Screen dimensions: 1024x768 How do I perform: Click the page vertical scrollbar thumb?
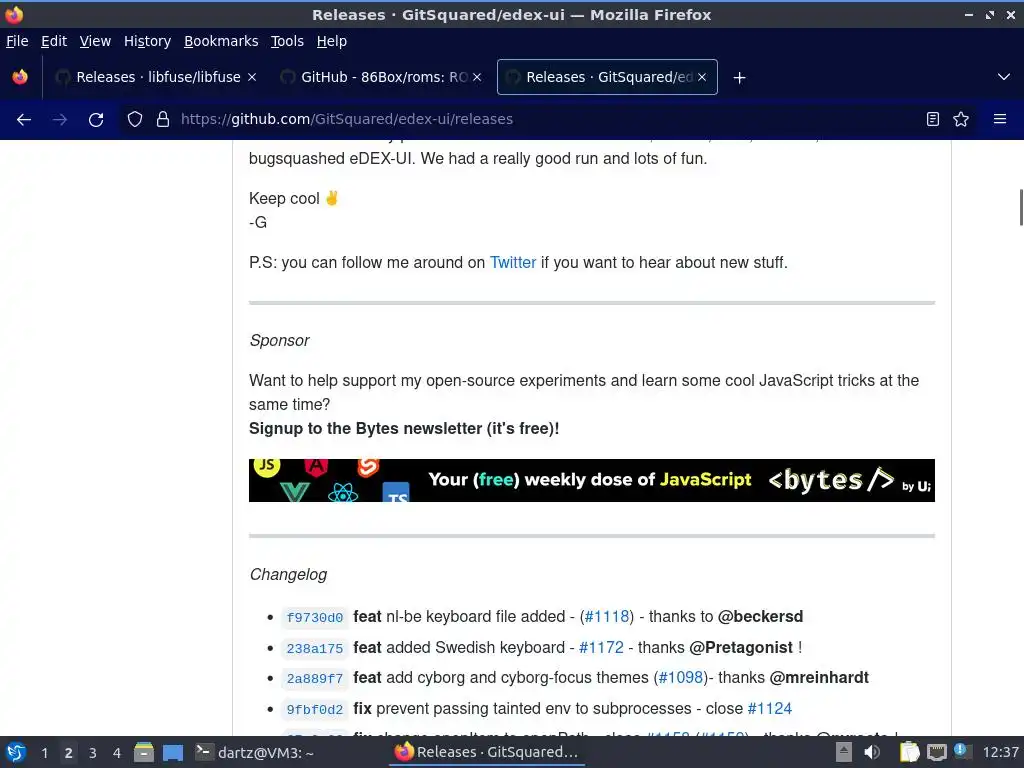point(1021,207)
